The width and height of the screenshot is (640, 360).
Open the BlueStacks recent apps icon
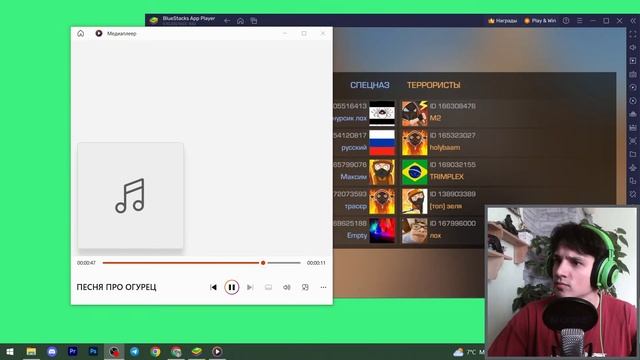point(253,20)
